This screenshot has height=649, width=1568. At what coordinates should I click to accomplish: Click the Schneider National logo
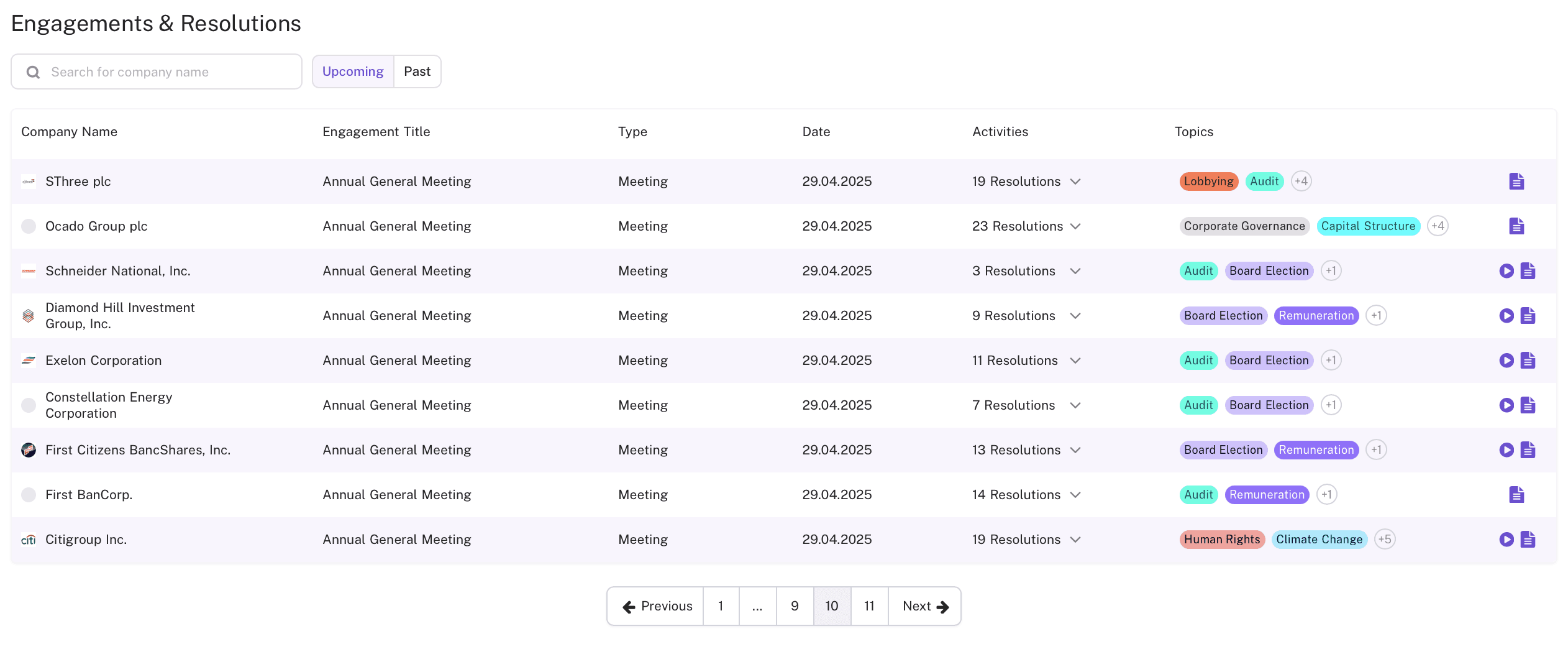29,271
